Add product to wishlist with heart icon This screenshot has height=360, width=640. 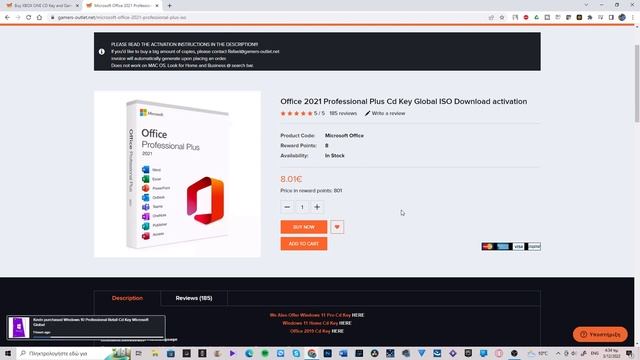(x=337, y=227)
